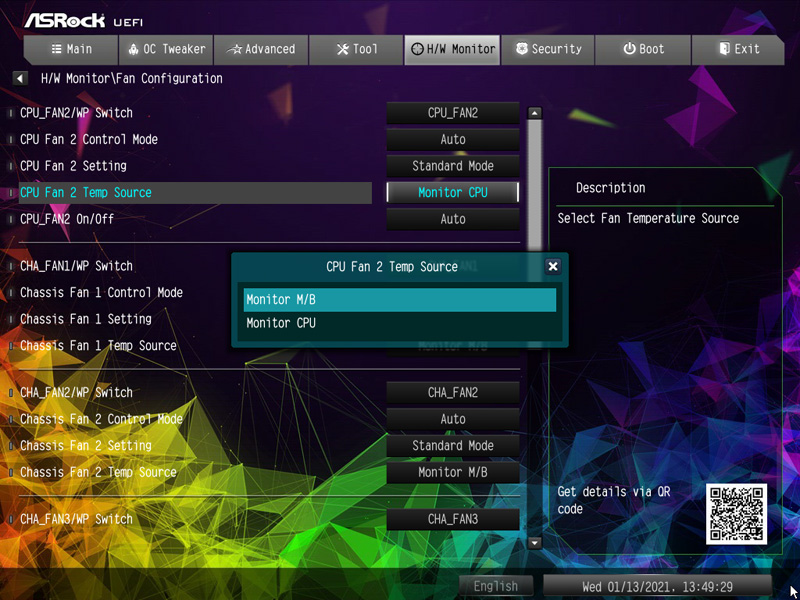The width and height of the screenshot is (800, 600).
Task: Open Chassis Fan 2 Setting dropdown
Action: click(453, 445)
